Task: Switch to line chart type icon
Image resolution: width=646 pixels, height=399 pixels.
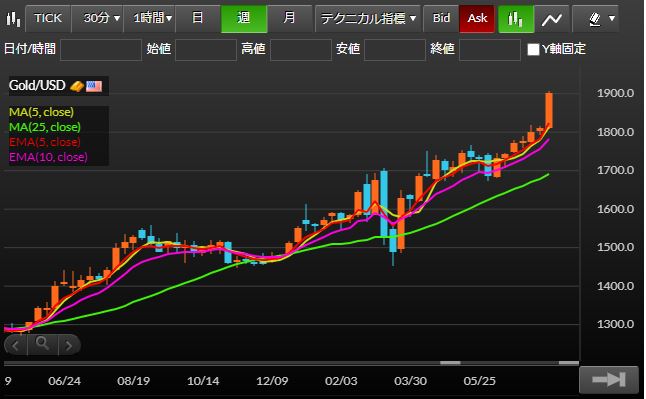Action: [x=552, y=19]
